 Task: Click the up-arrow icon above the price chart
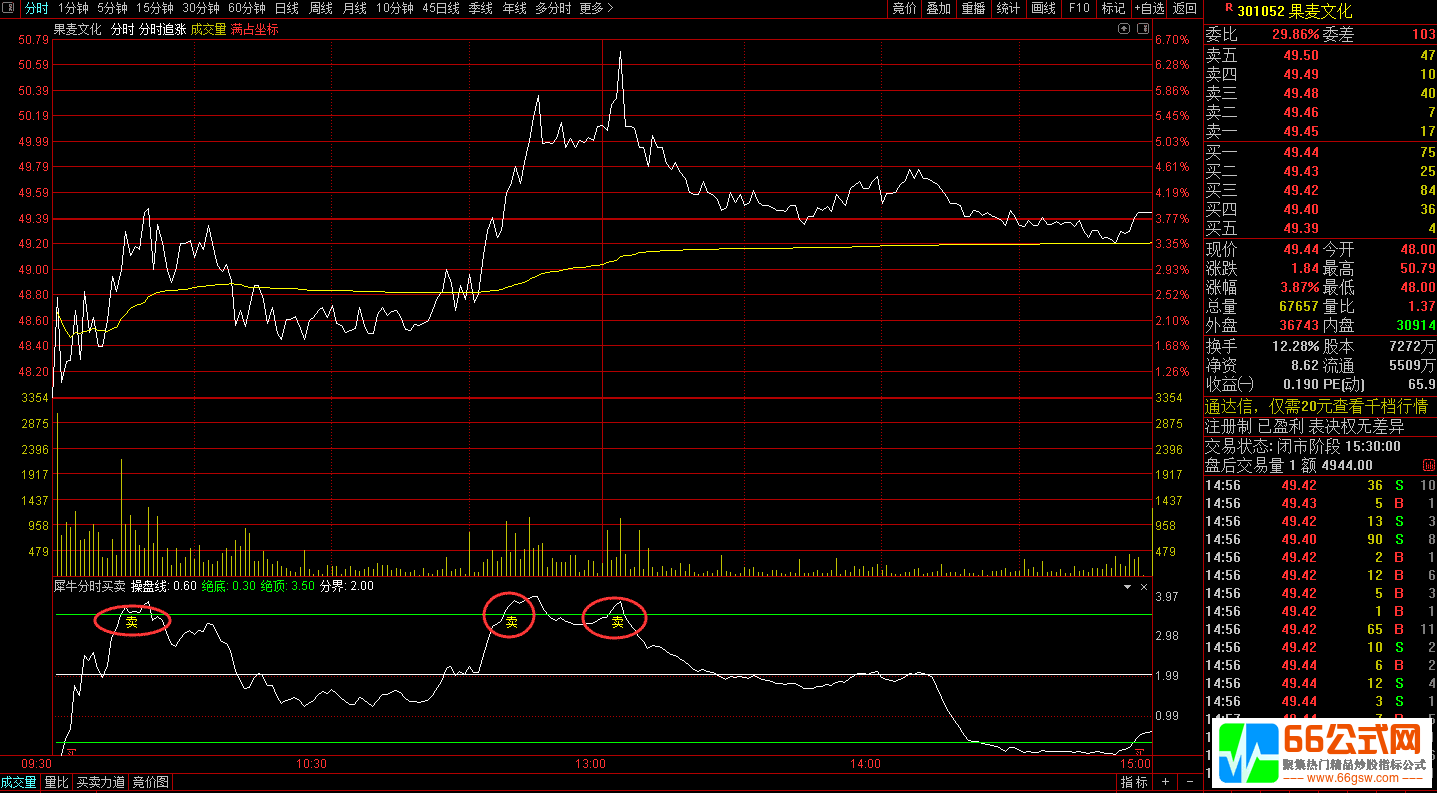(x=1124, y=30)
